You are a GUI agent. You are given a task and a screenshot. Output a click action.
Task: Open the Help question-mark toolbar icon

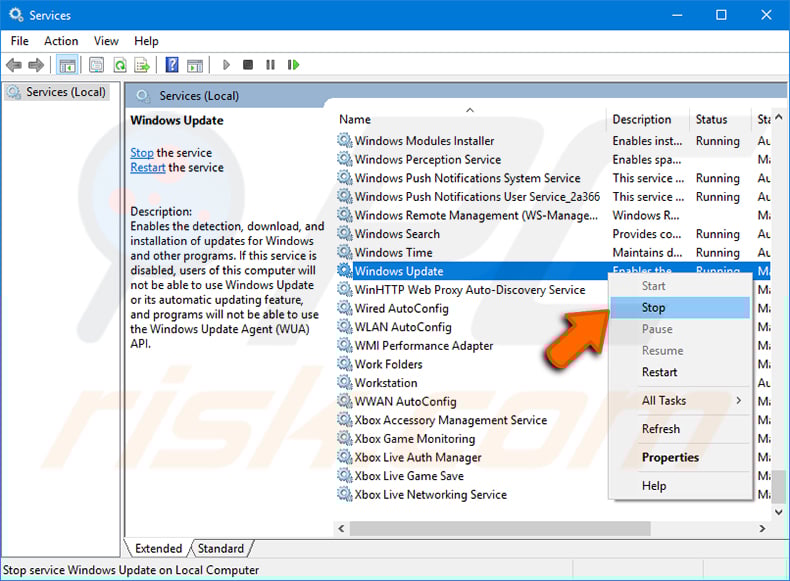[x=172, y=65]
